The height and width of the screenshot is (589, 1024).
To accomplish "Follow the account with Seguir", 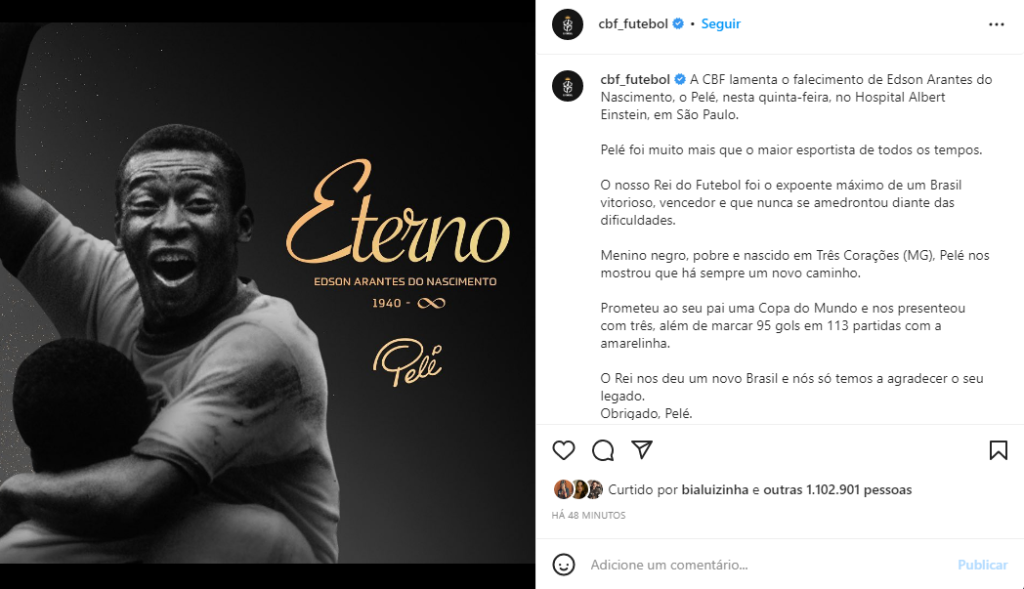I will pos(720,24).
